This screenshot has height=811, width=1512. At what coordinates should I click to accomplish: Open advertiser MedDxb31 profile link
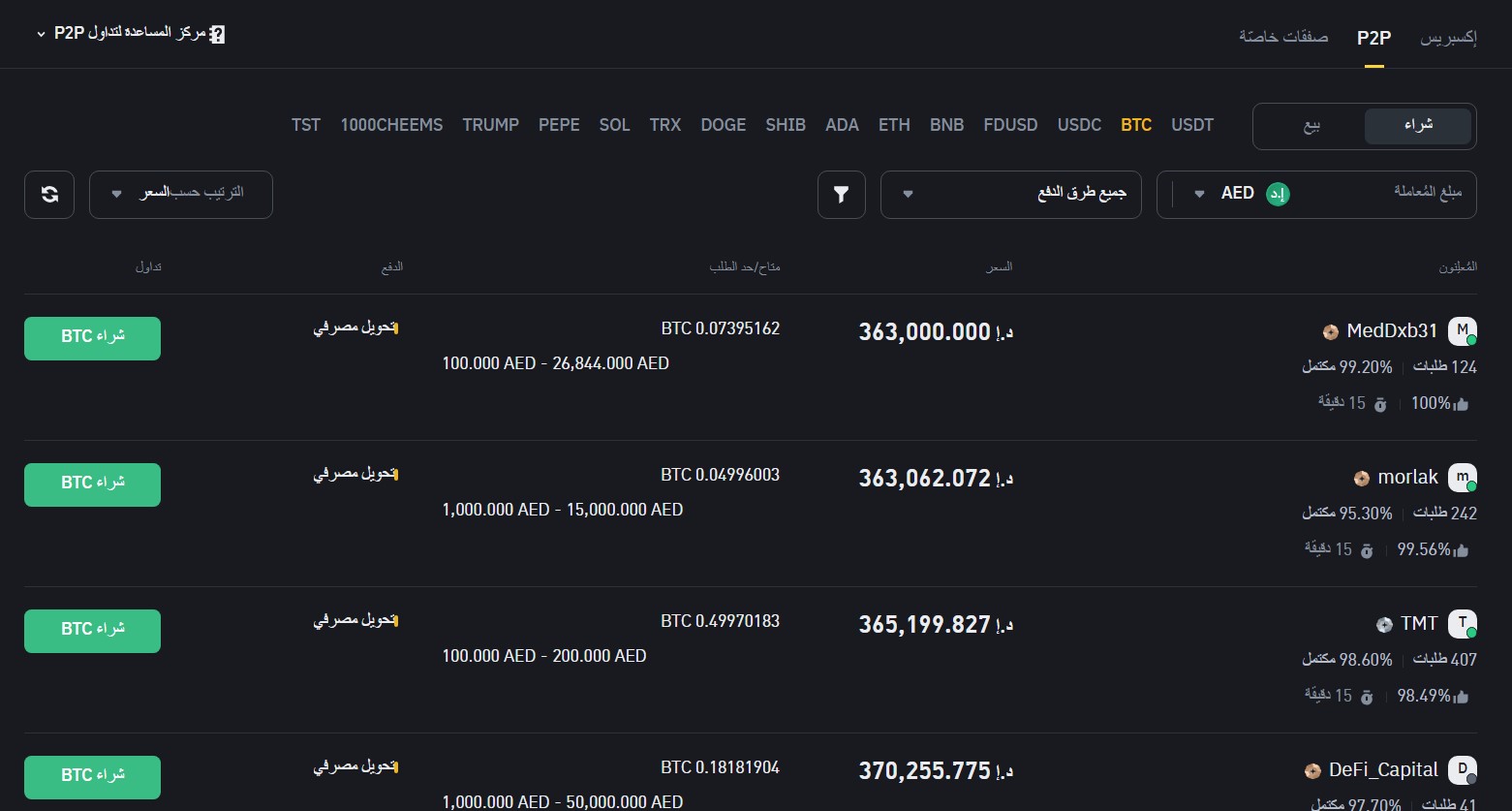(1392, 331)
